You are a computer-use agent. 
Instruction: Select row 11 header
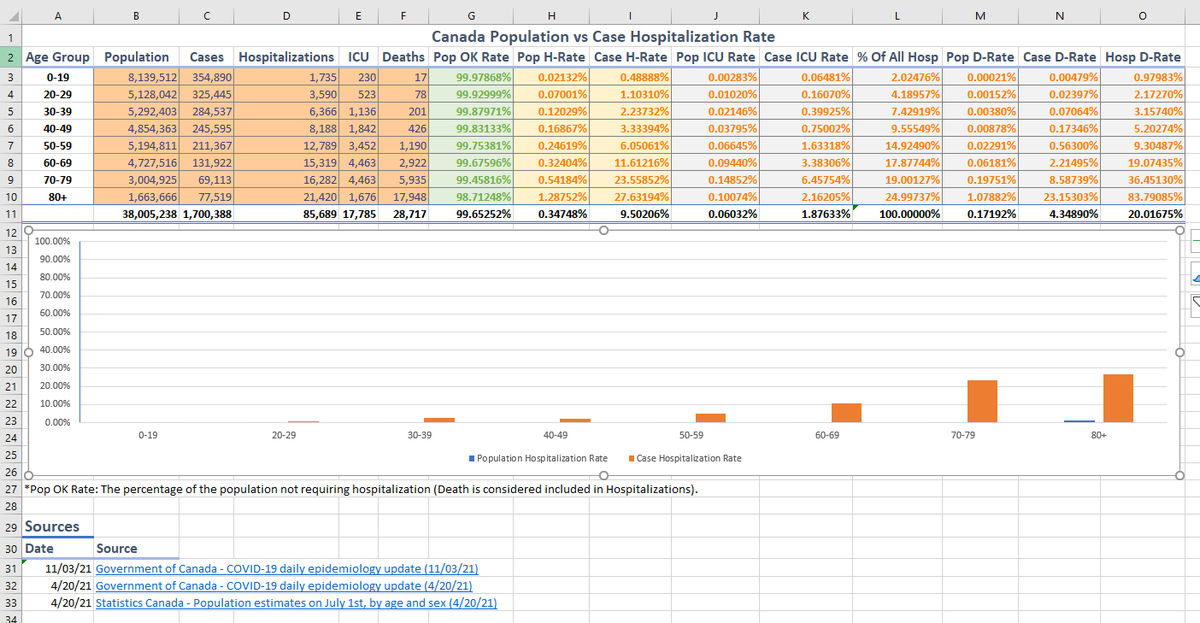10,214
